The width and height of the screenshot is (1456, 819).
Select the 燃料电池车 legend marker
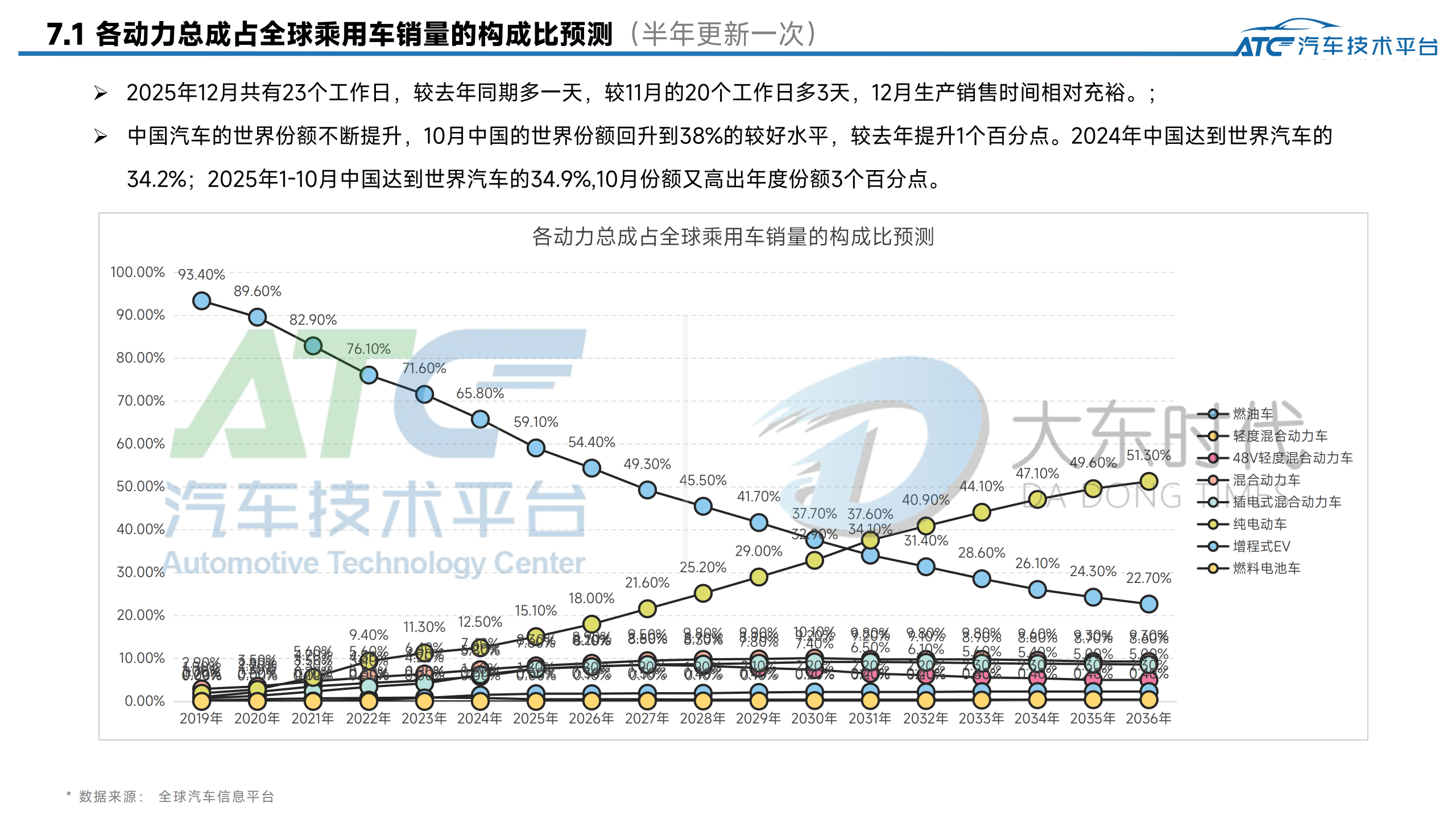1213,568
